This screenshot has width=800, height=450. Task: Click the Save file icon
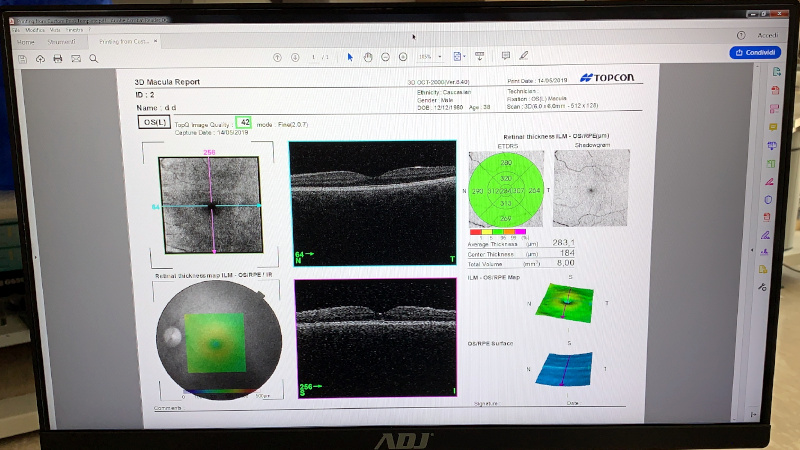click(x=23, y=59)
